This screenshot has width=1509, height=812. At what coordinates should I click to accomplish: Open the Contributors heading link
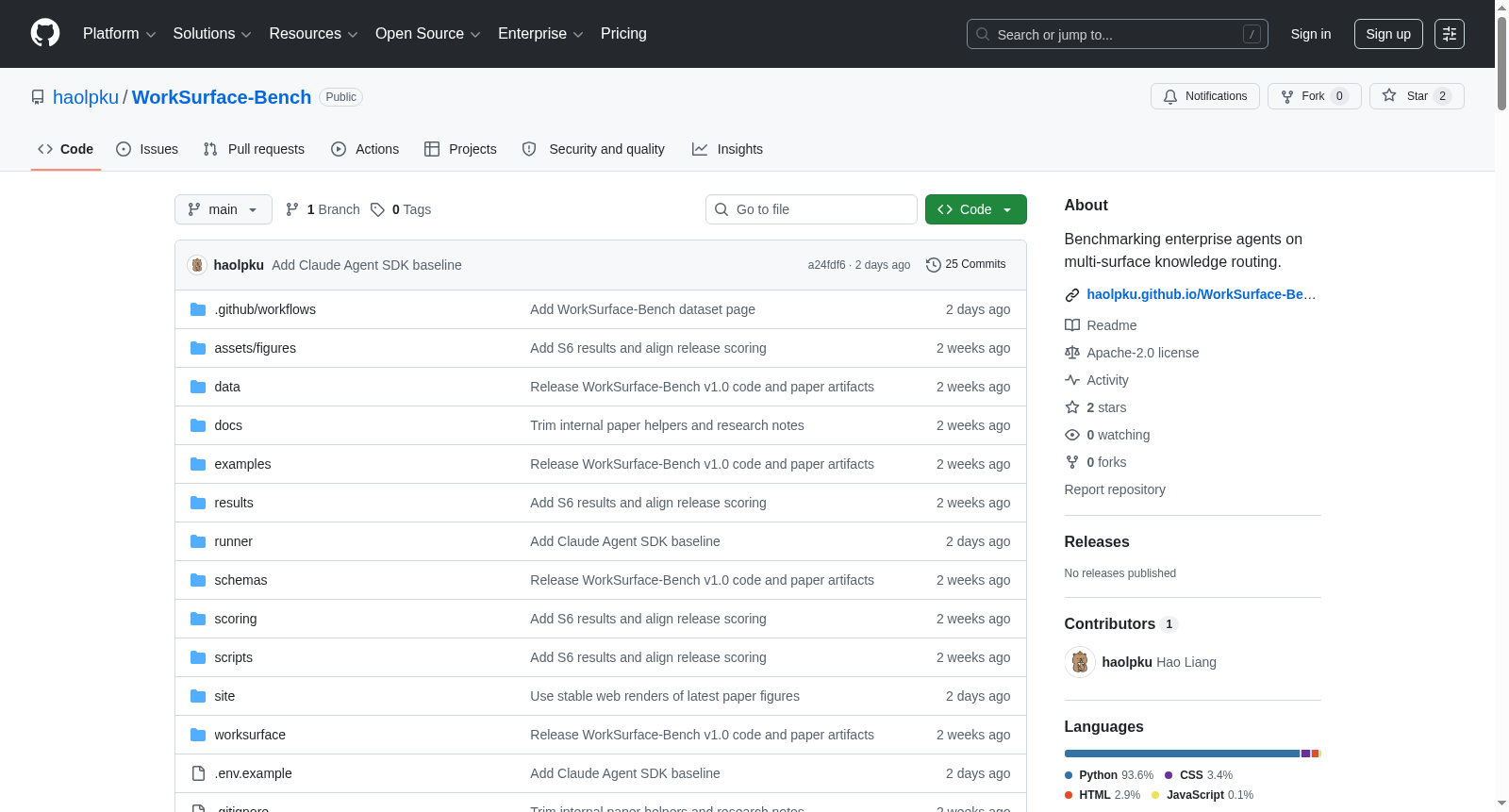tap(1120, 623)
